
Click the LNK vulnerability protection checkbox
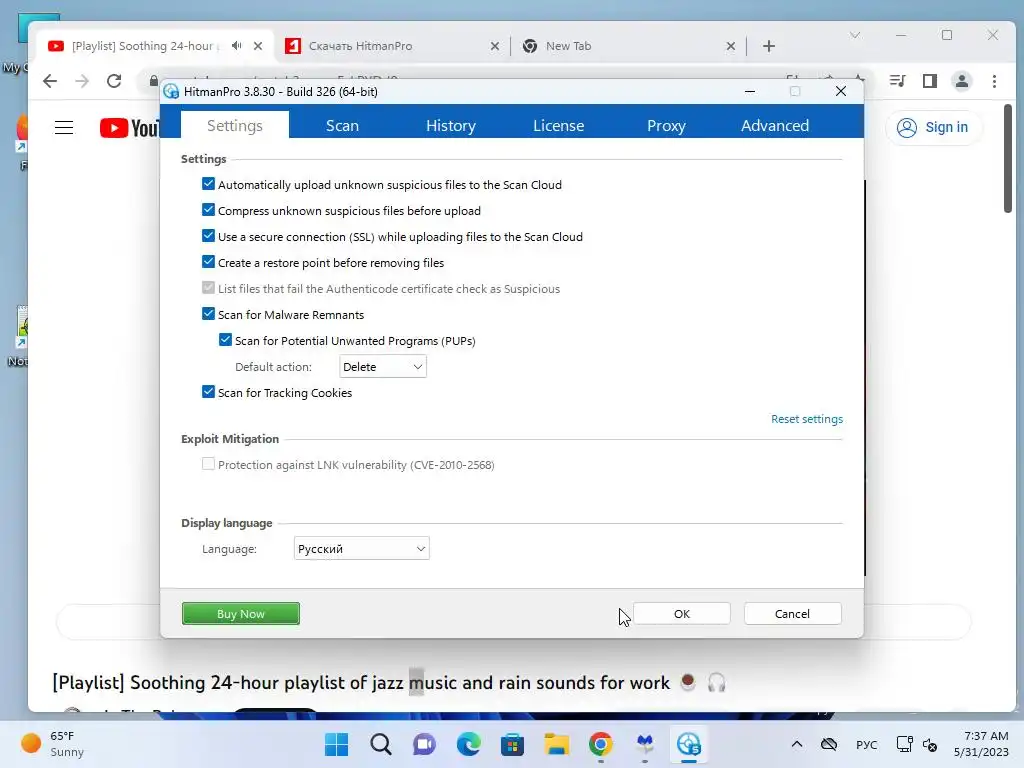coord(208,464)
